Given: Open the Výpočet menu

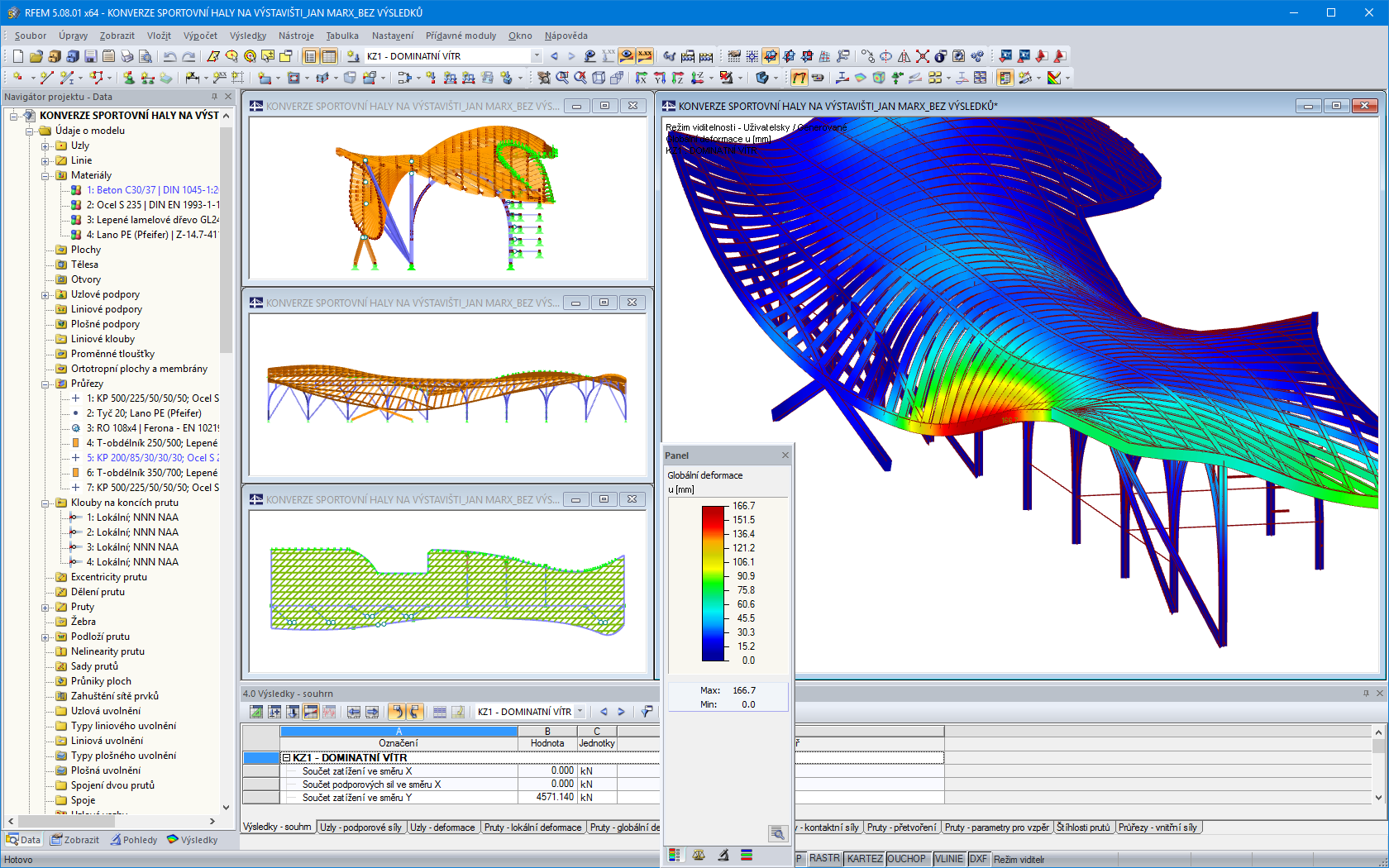Looking at the screenshot, I should click(200, 36).
